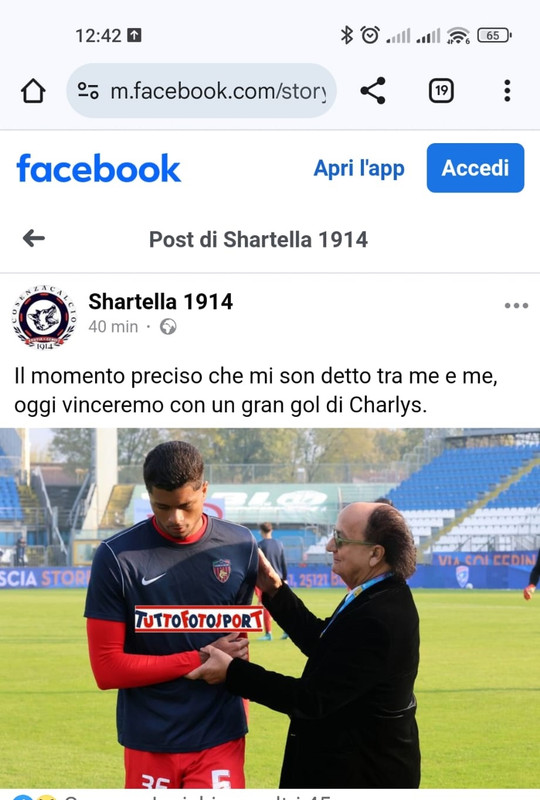Viewport: 540px width, 800px height.
Task: Go back using the left arrow
Action: (34, 238)
